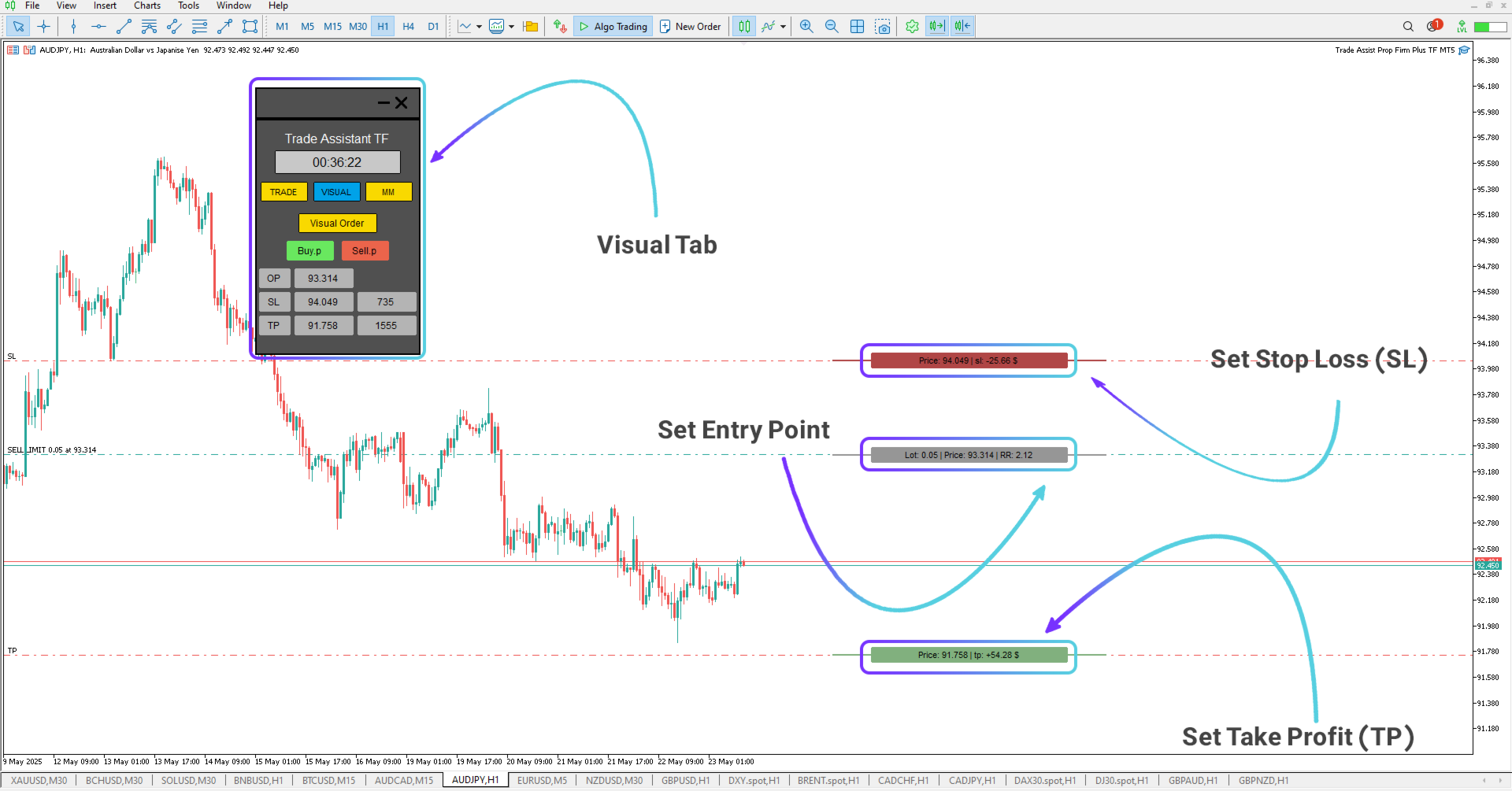Toggle Algo Trading on or off
The image size is (1512, 791).
click(613, 26)
